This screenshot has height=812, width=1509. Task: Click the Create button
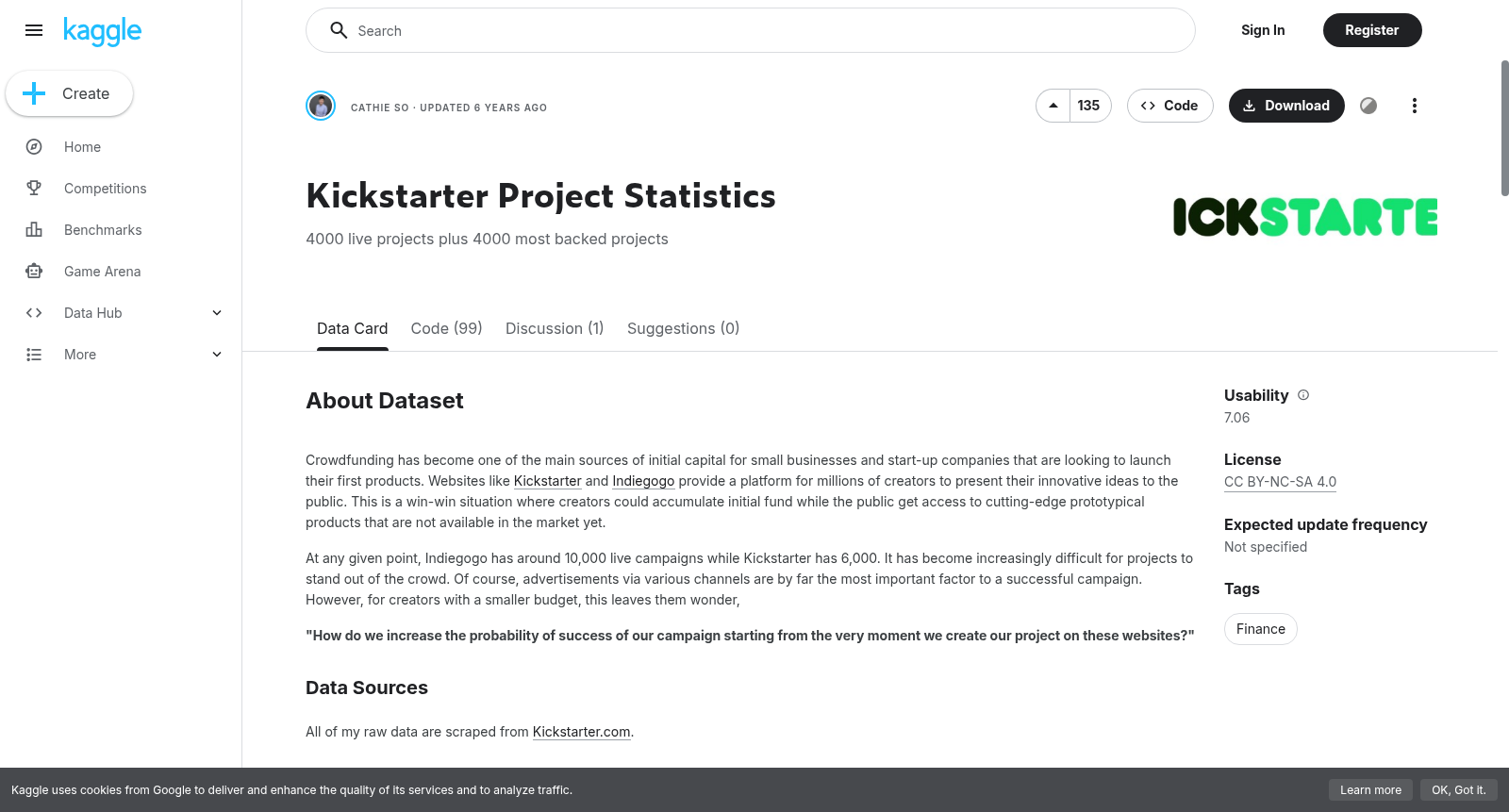[69, 93]
